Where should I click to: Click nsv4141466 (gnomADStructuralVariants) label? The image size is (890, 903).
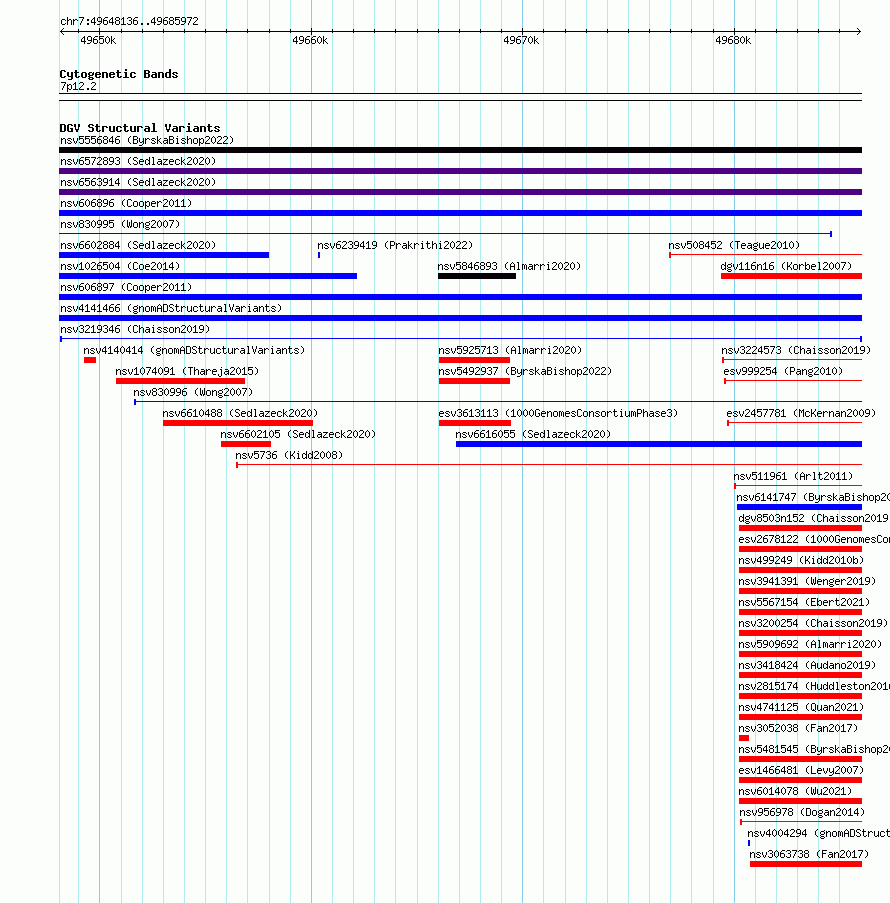171,309
